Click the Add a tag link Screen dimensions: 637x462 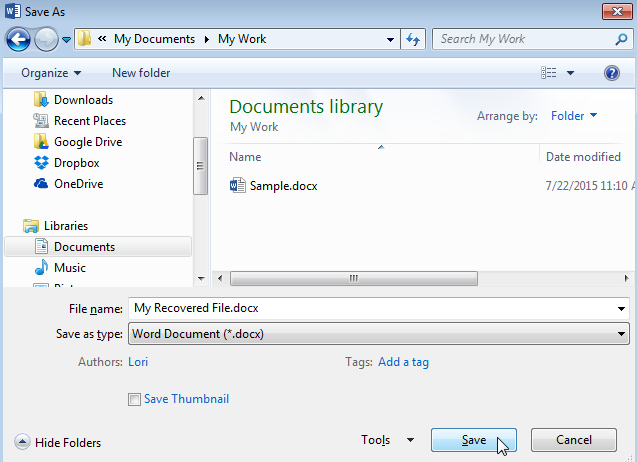point(403,362)
